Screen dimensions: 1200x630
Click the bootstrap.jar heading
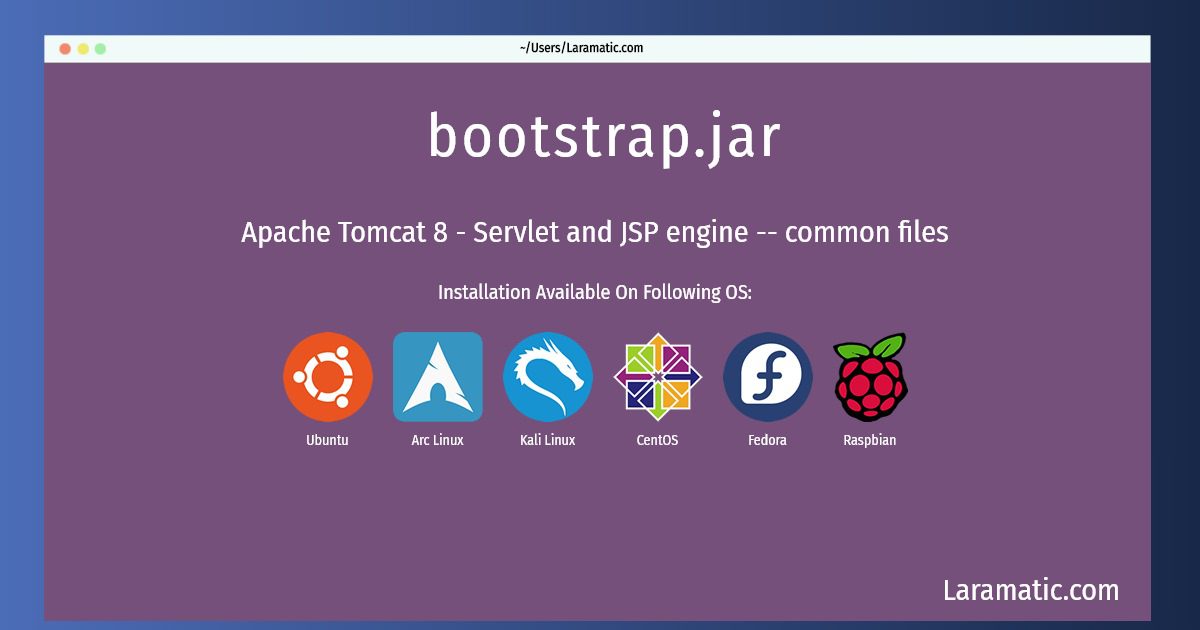[x=600, y=138]
